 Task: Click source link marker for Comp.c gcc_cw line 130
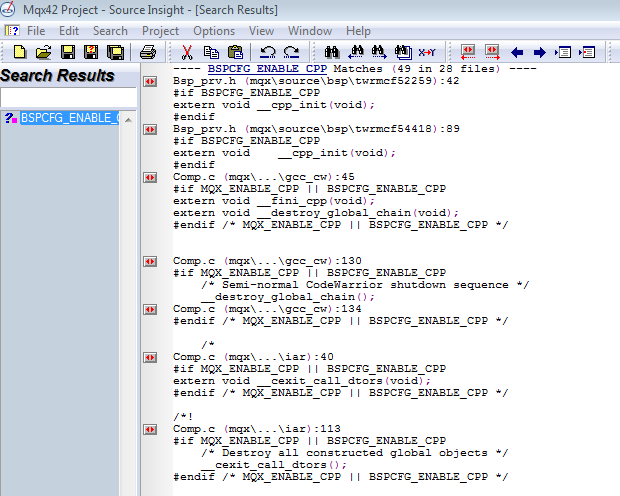(x=150, y=261)
